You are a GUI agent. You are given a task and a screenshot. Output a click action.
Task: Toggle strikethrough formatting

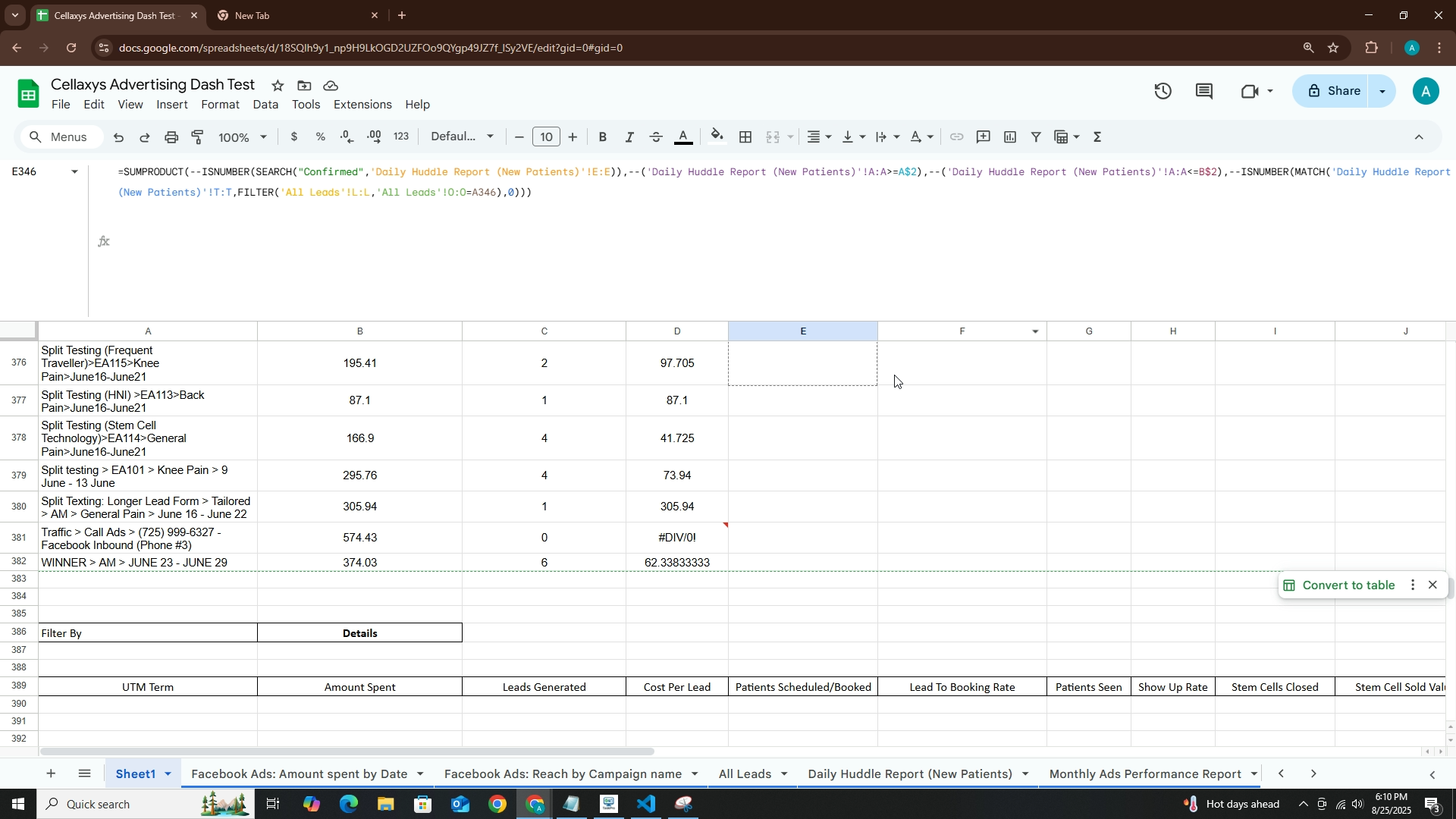coord(656,137)
